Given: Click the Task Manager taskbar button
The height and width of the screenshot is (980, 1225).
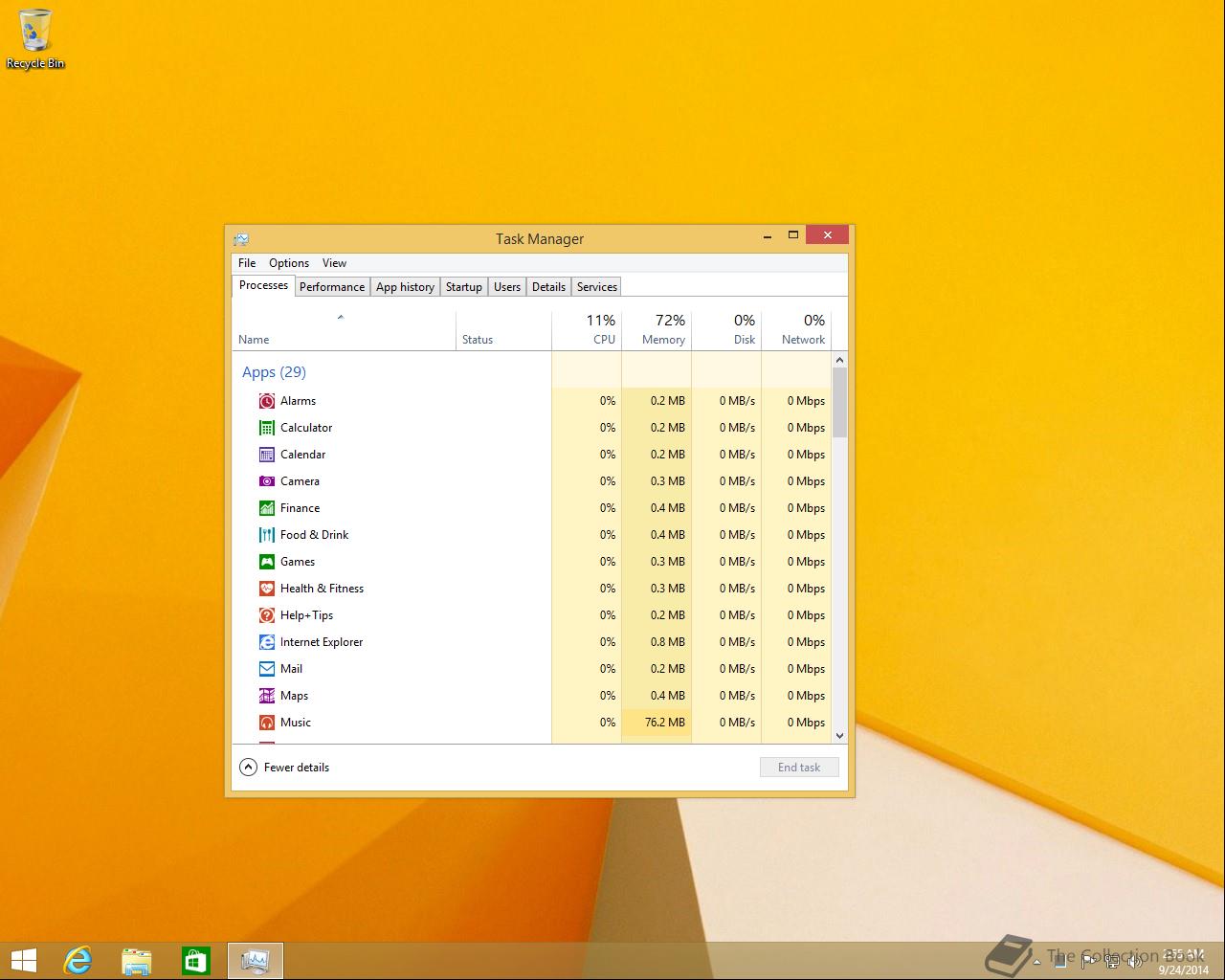Looking at the screenshot, I should 256,961.
